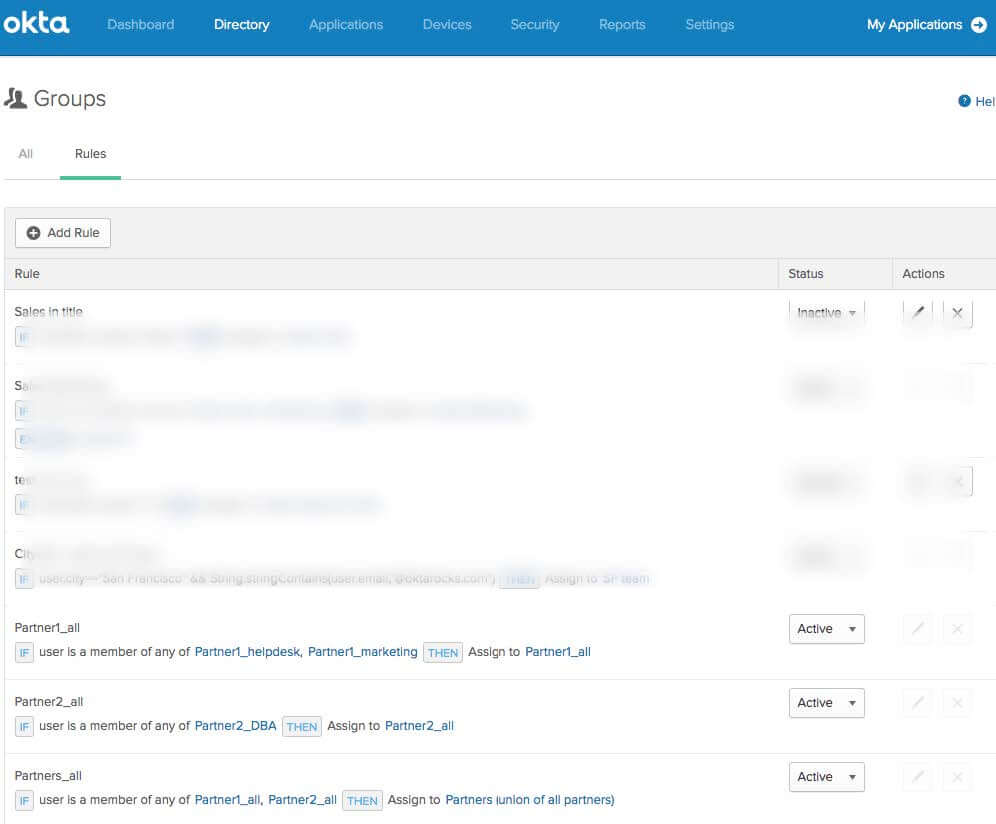Click the Okta logo

point(36,24)
